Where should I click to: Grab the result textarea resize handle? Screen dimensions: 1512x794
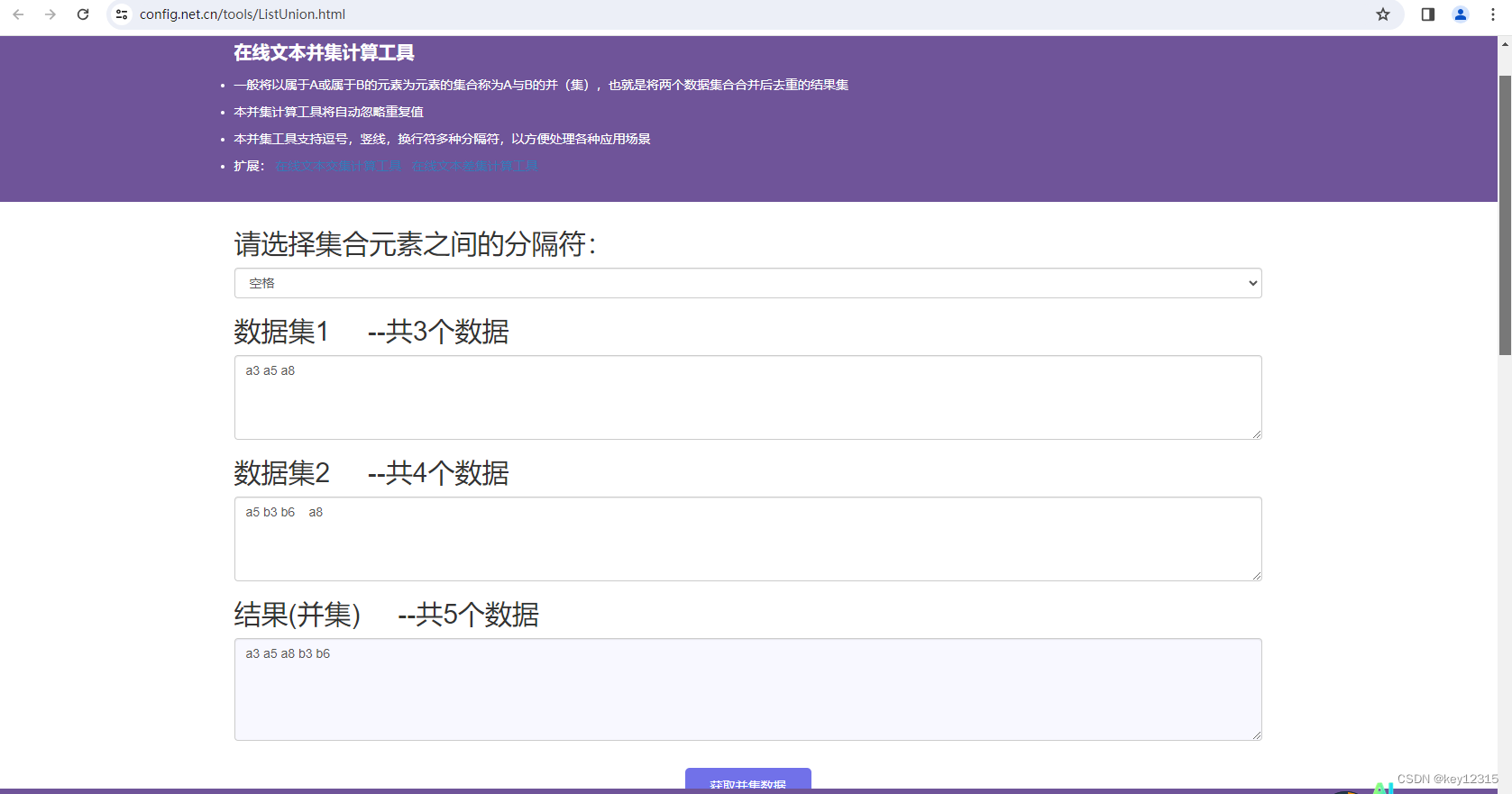tap(1256, 735)
